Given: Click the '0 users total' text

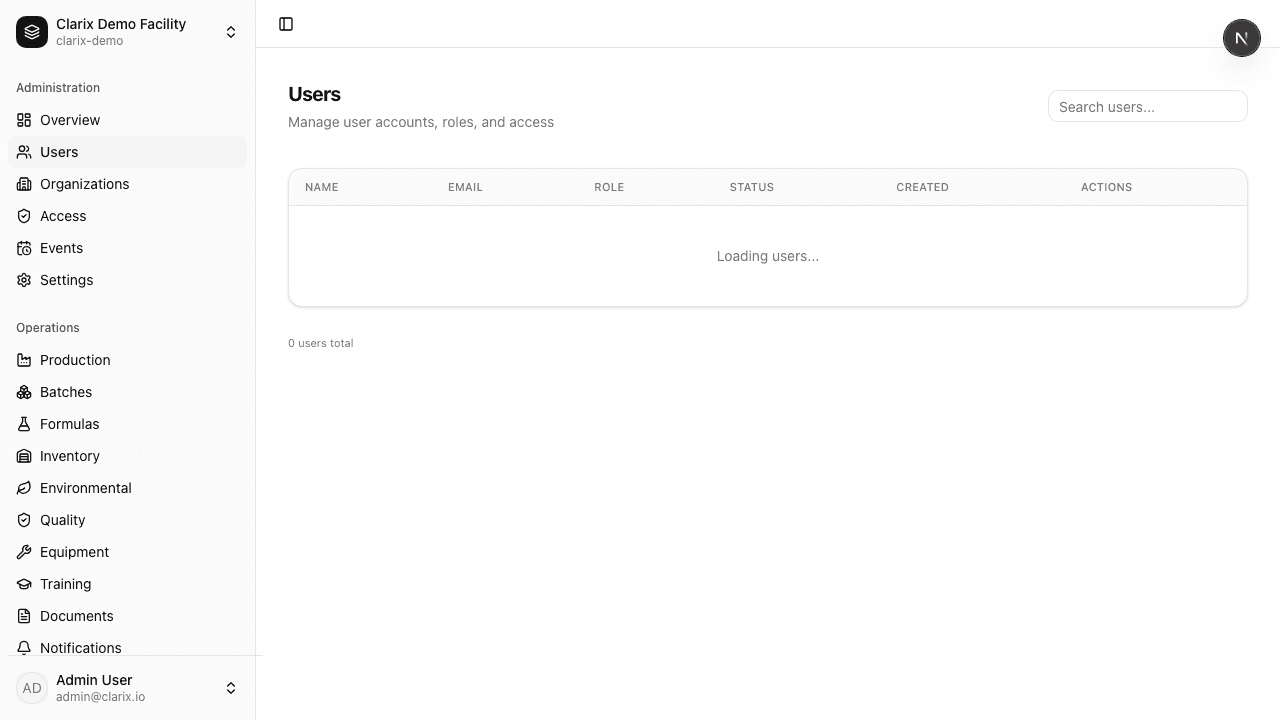Looking at the screenshot, I should point(321,343).
